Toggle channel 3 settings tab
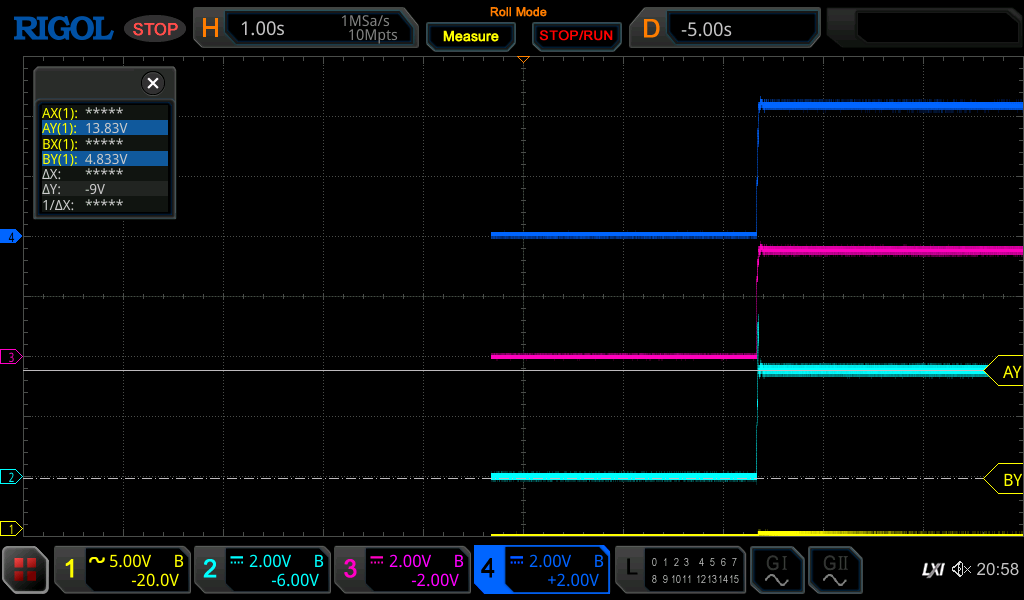Viewport: 1024px width, 600px height. point(402,569)
